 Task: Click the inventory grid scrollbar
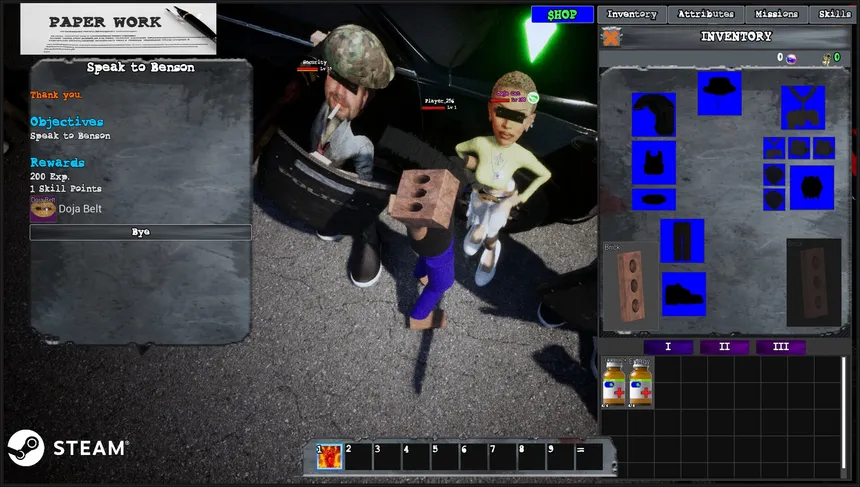845,411
